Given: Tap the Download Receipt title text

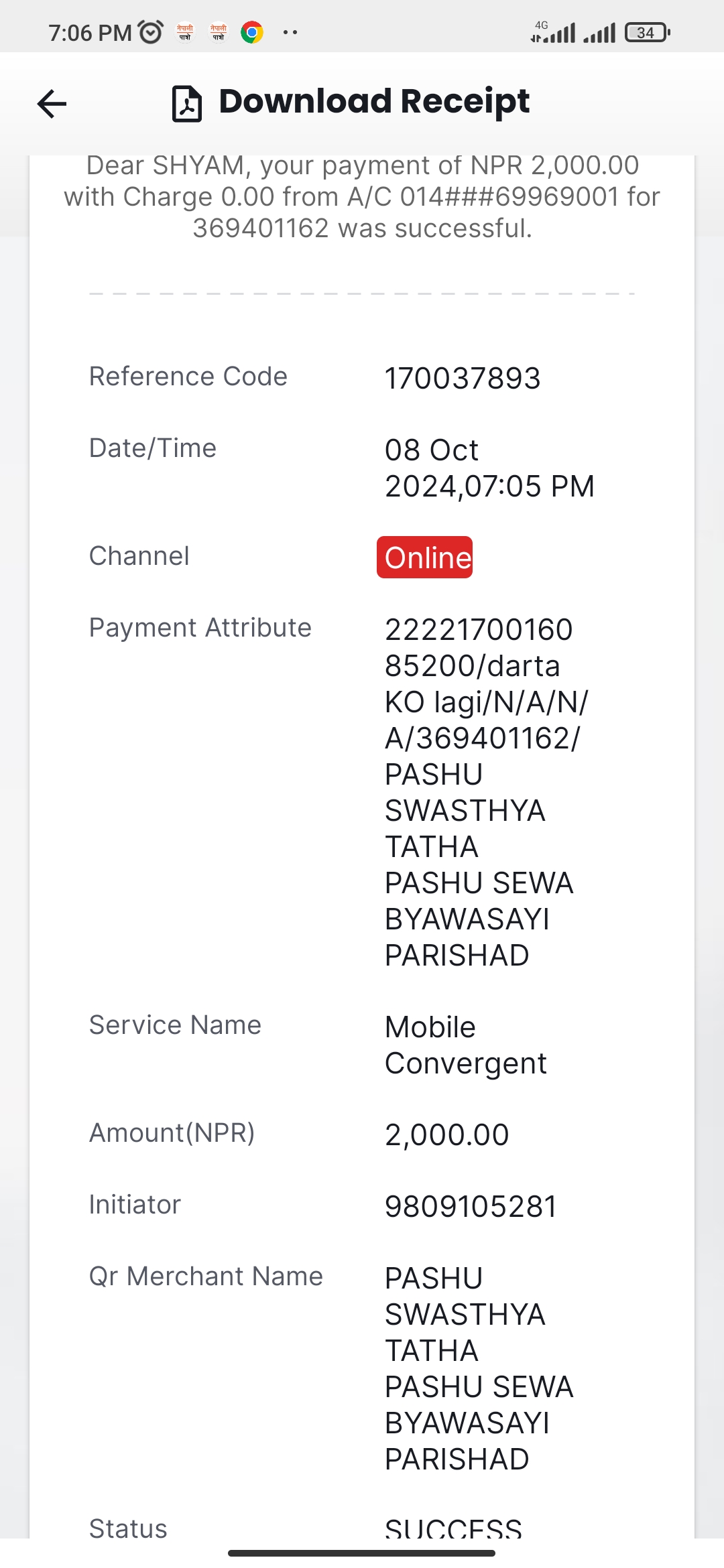Looking at the screenshot, I should 374,102.
